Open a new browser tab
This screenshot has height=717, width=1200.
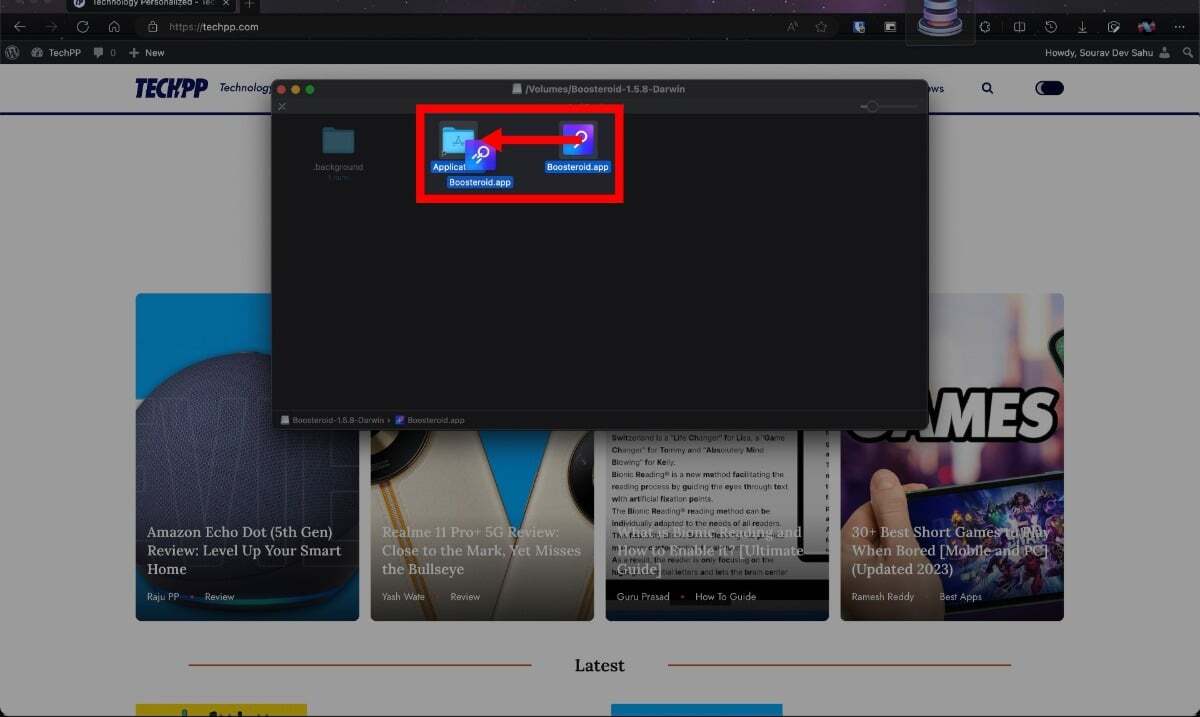pos(250,4)
